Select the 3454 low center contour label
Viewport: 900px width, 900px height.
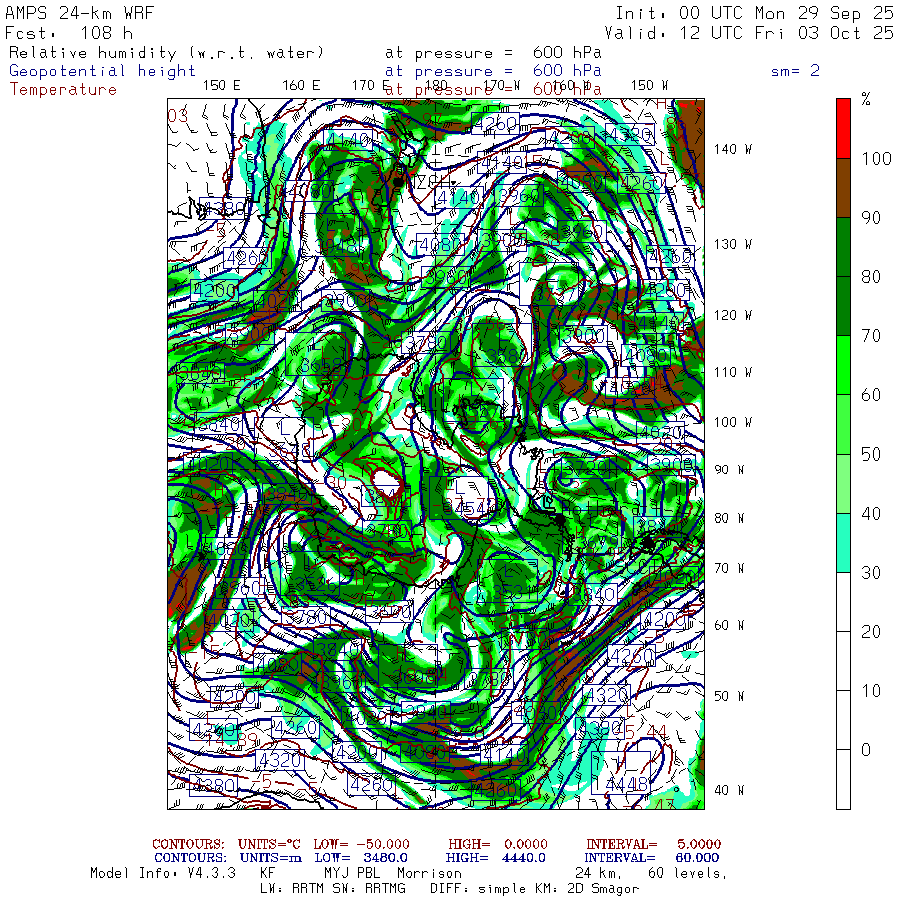(x=468, y=507)
